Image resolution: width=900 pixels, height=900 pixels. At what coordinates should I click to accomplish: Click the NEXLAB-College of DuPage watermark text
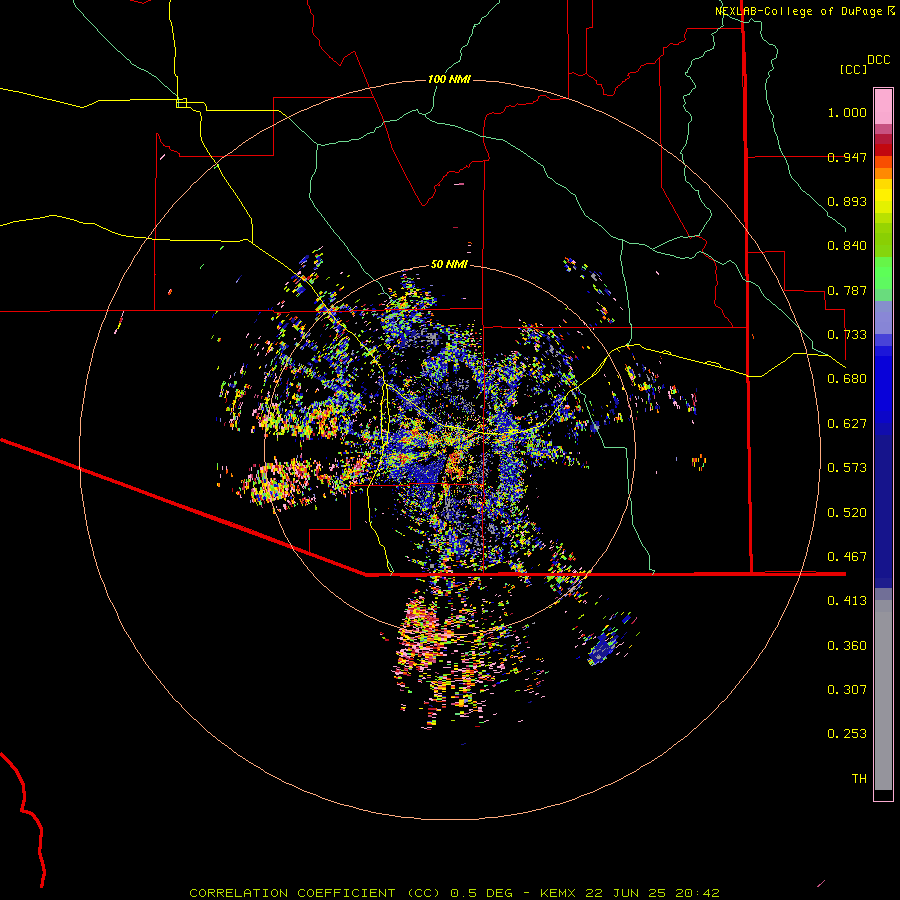point(798,11)
